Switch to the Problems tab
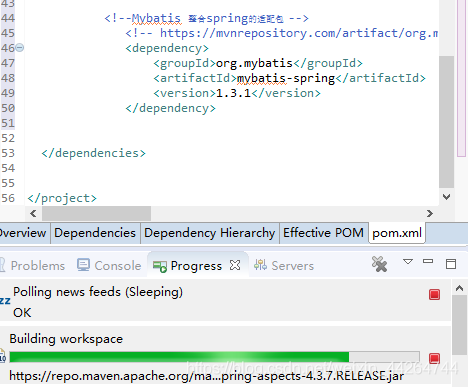The width and height of the screenshot is (468, 387). coord(33,265)
